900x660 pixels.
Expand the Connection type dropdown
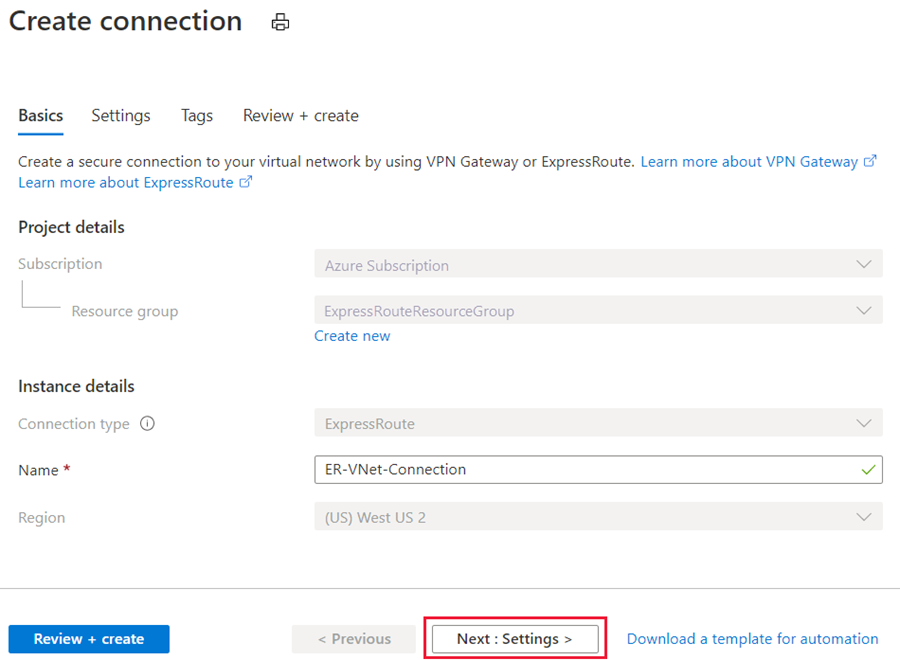pos(598,424)
